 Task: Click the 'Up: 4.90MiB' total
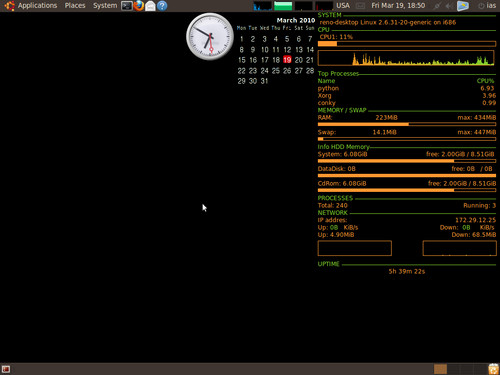[336, 235]
